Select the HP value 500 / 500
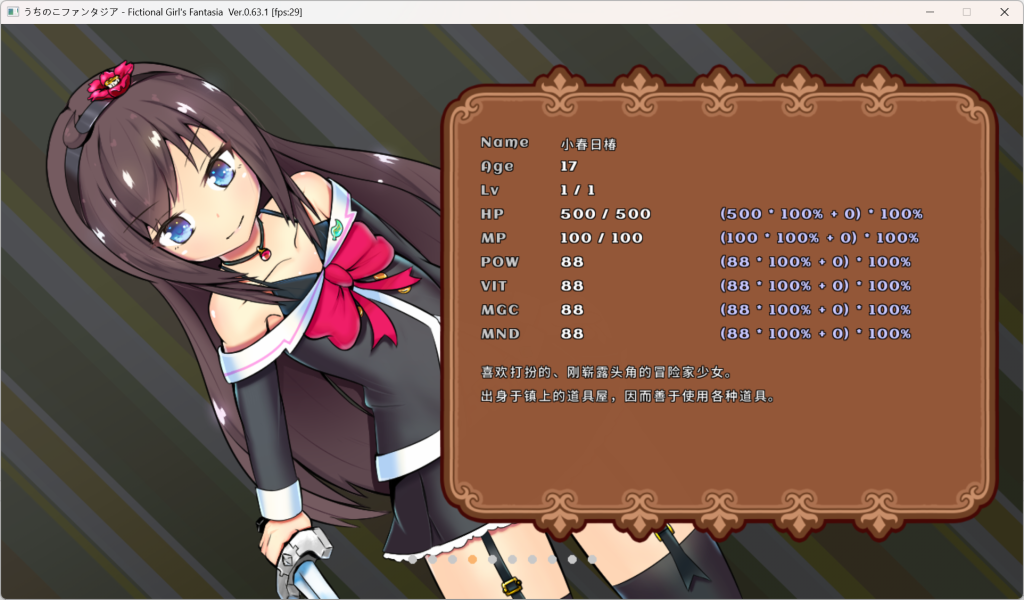The width and height of the screenshot is (1024, 600). (x=605, y=214)
